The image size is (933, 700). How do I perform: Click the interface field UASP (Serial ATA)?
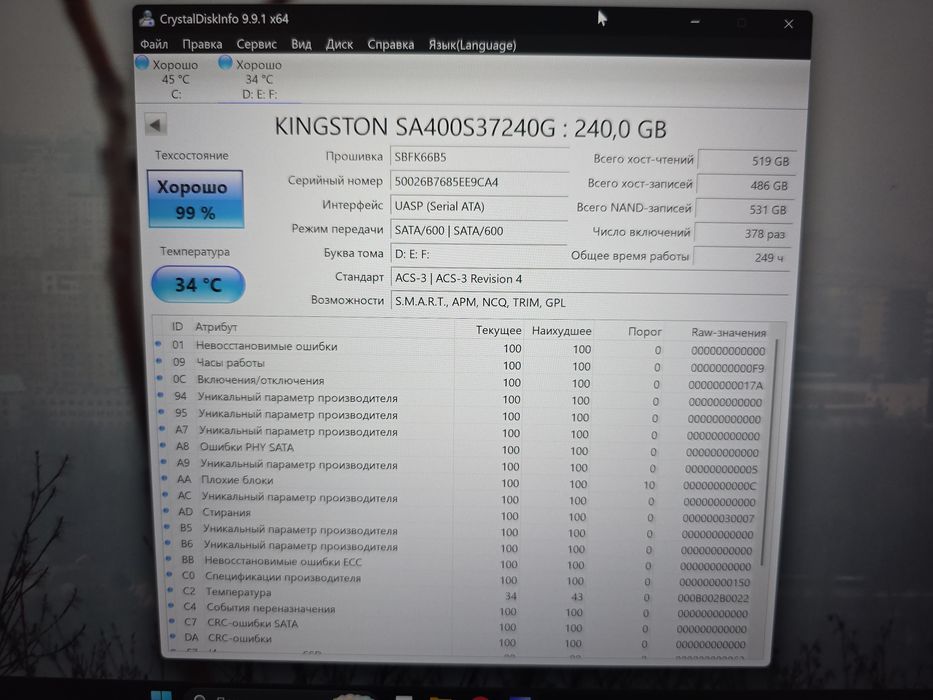pos(479,206)
